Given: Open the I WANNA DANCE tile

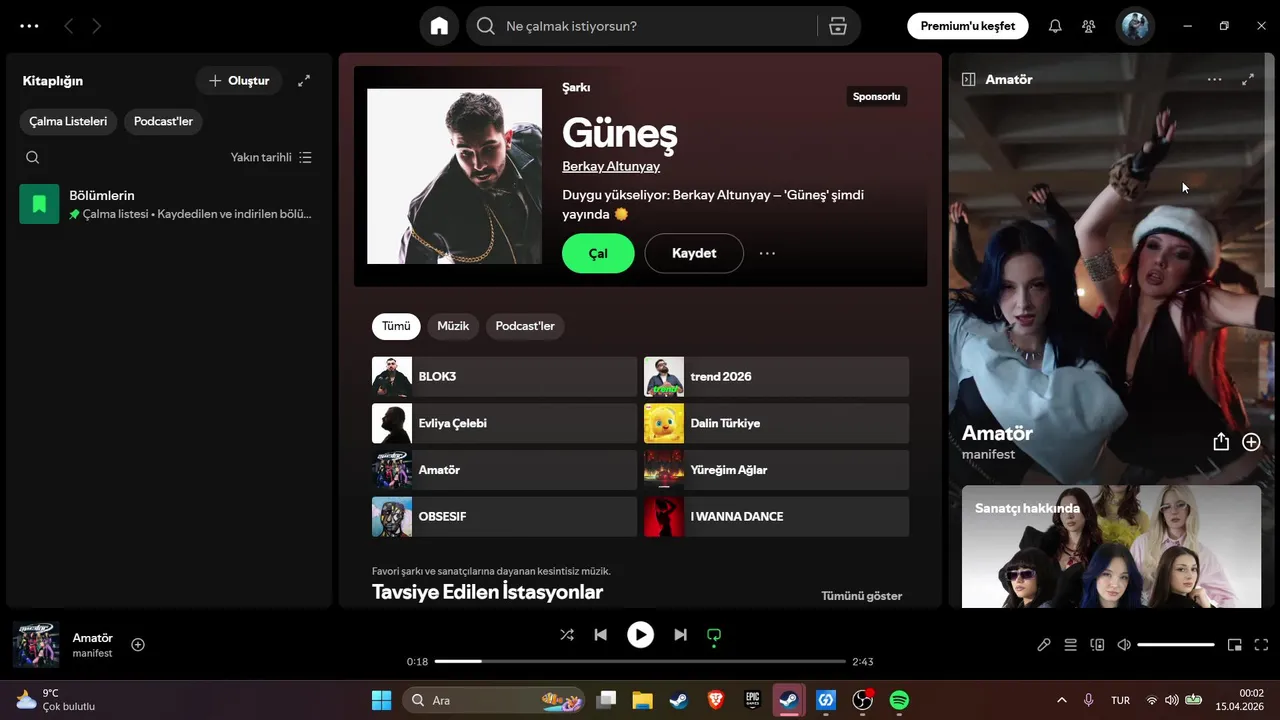Looking at the screenshot, I should tap(776, 517).
